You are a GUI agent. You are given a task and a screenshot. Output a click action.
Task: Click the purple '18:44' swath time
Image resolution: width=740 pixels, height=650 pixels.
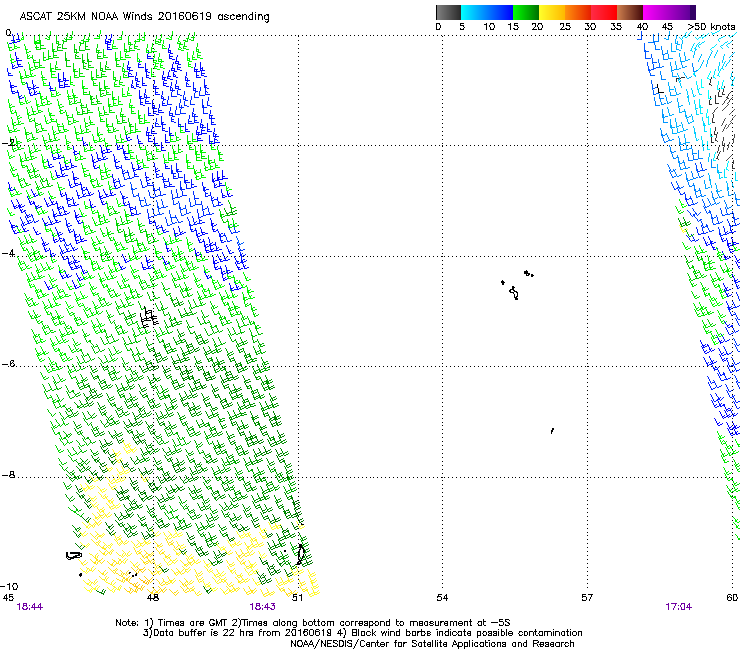pyautogui.click(x=30, y=607)
